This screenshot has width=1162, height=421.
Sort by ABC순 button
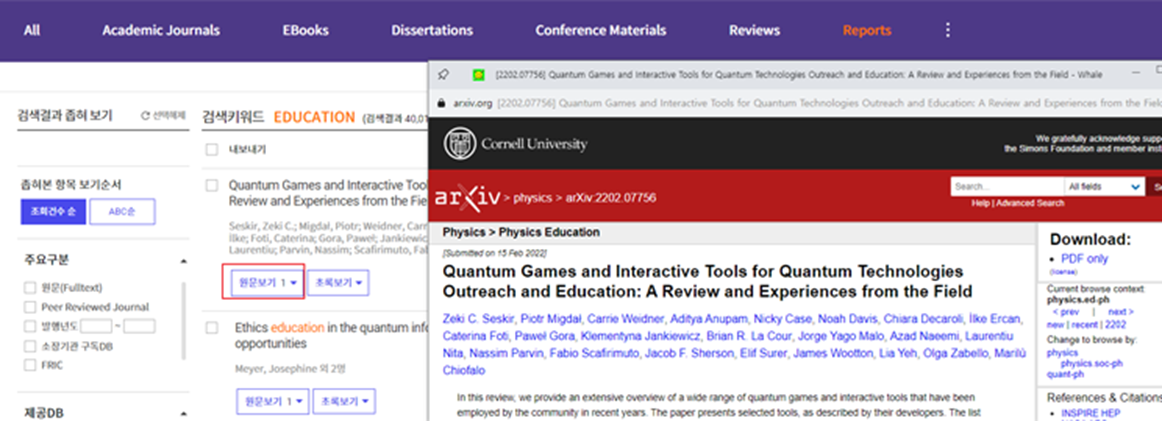(122, 211)
